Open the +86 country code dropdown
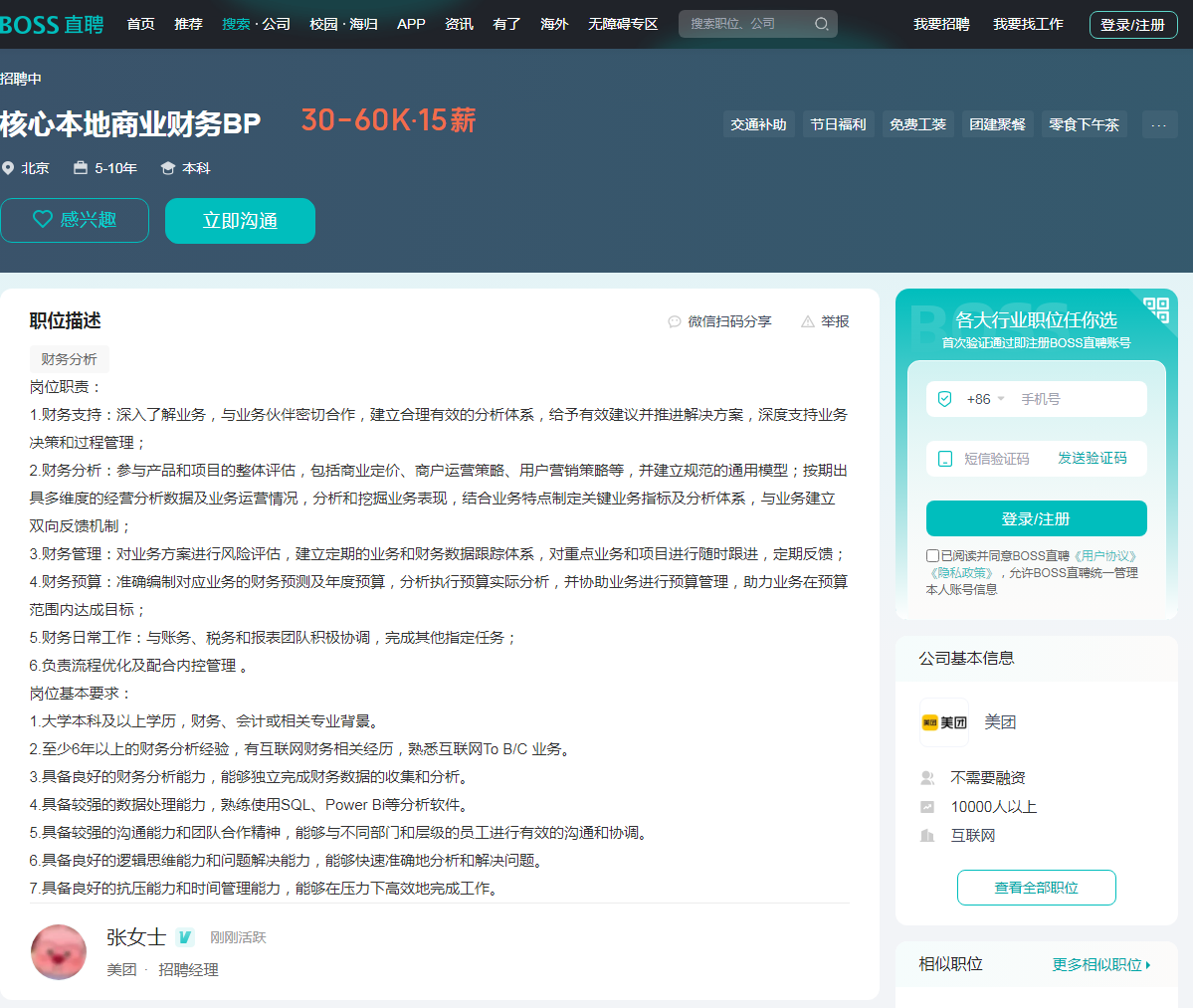The image size is (1193, 1008). pos(982,399)
